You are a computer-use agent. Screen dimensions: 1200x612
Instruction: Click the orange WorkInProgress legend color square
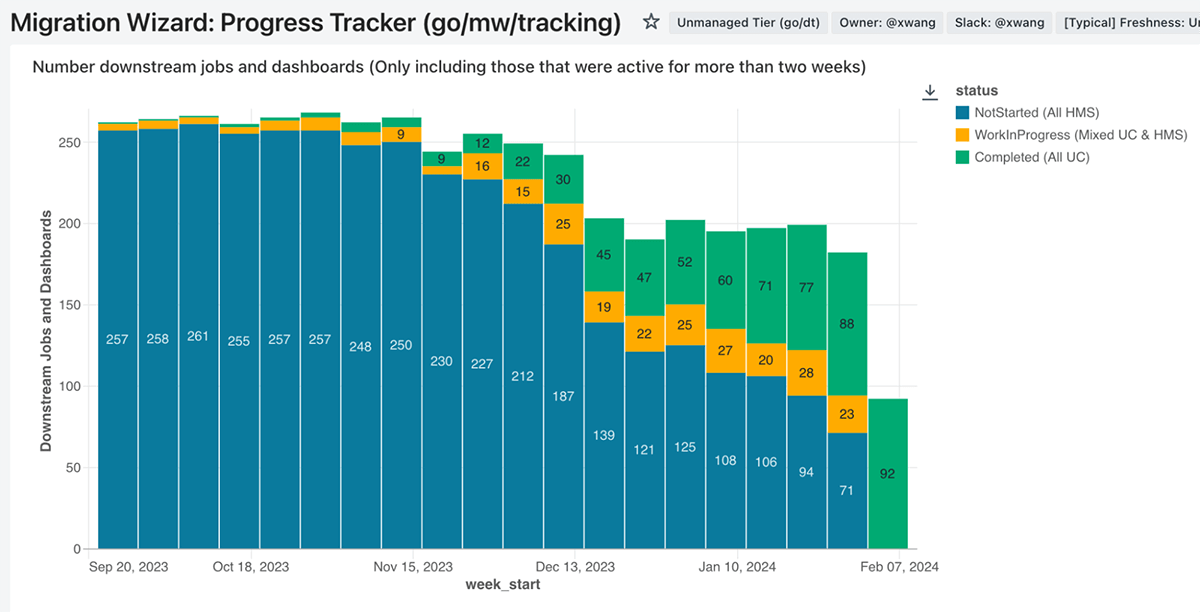point(963,135)
